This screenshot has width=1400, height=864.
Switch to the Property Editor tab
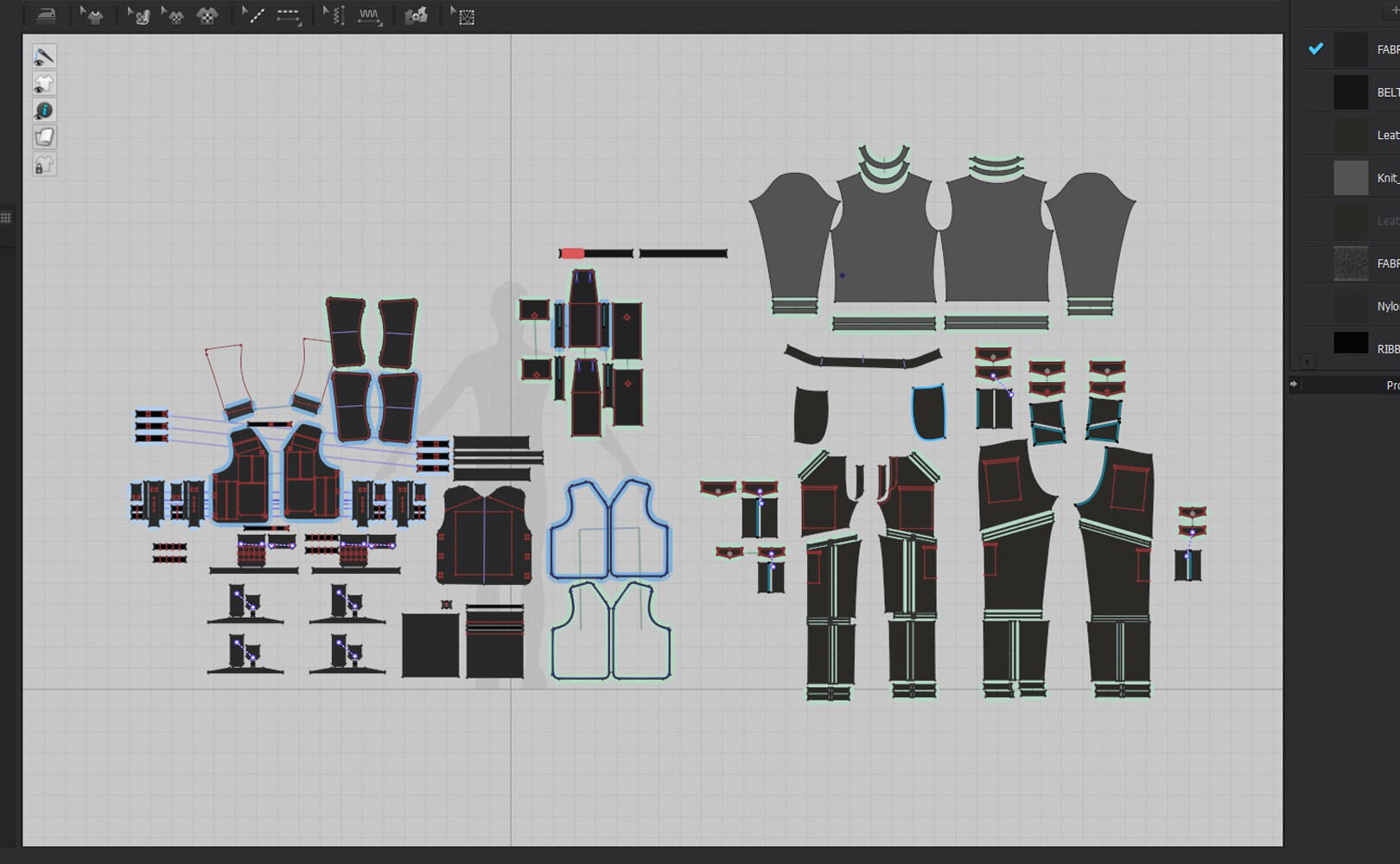1390,384
